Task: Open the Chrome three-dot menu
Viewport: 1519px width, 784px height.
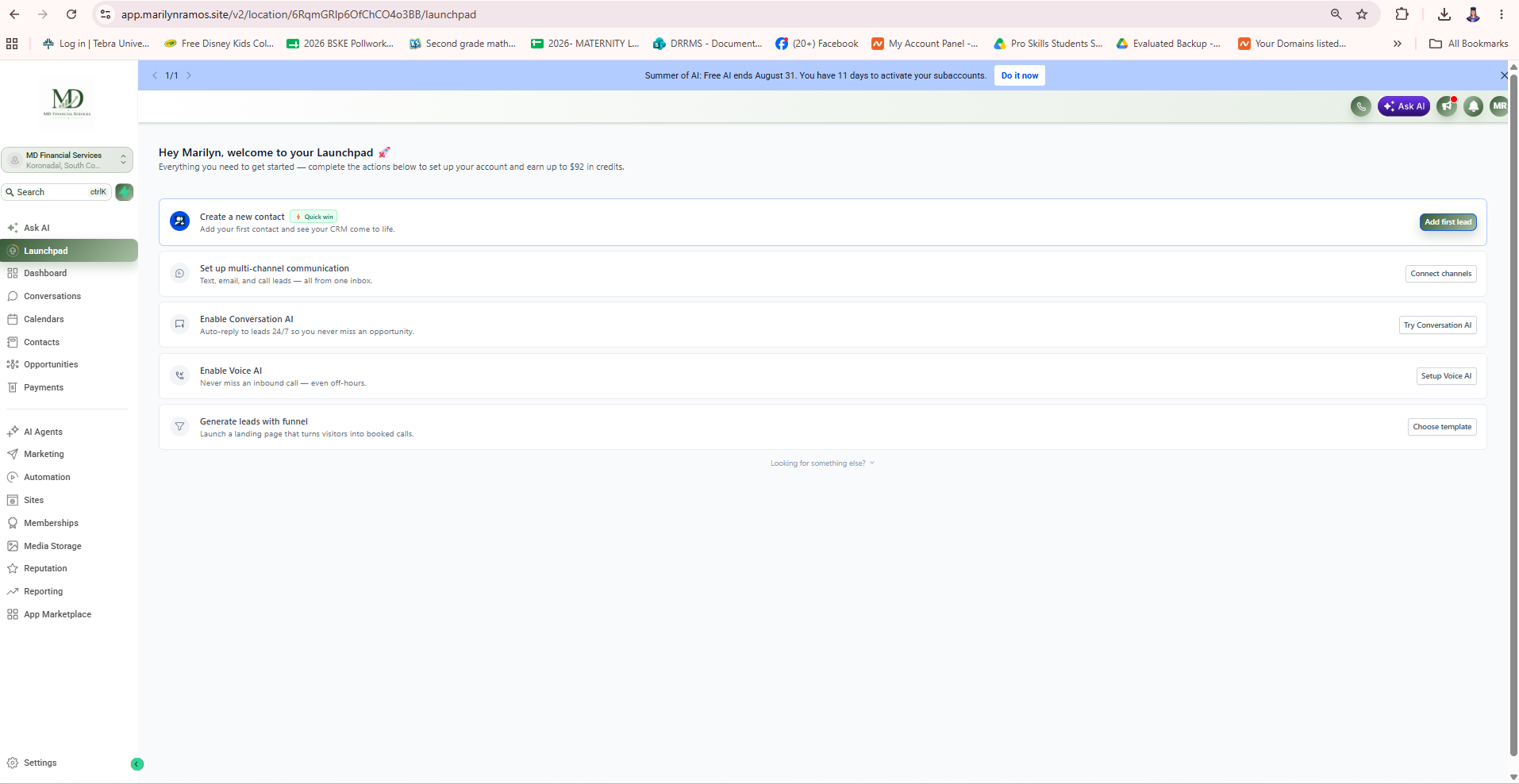Action: (x=1502, y=14)
